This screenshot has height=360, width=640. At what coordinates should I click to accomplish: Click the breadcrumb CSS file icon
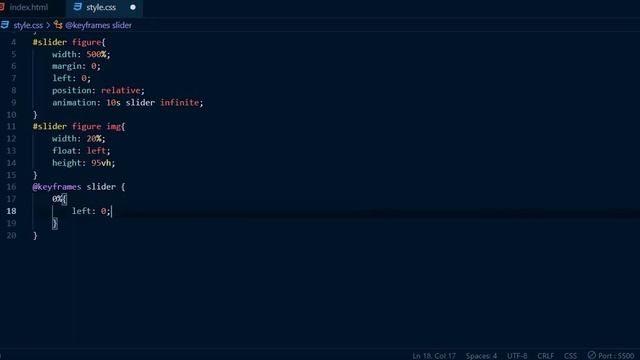5,25
